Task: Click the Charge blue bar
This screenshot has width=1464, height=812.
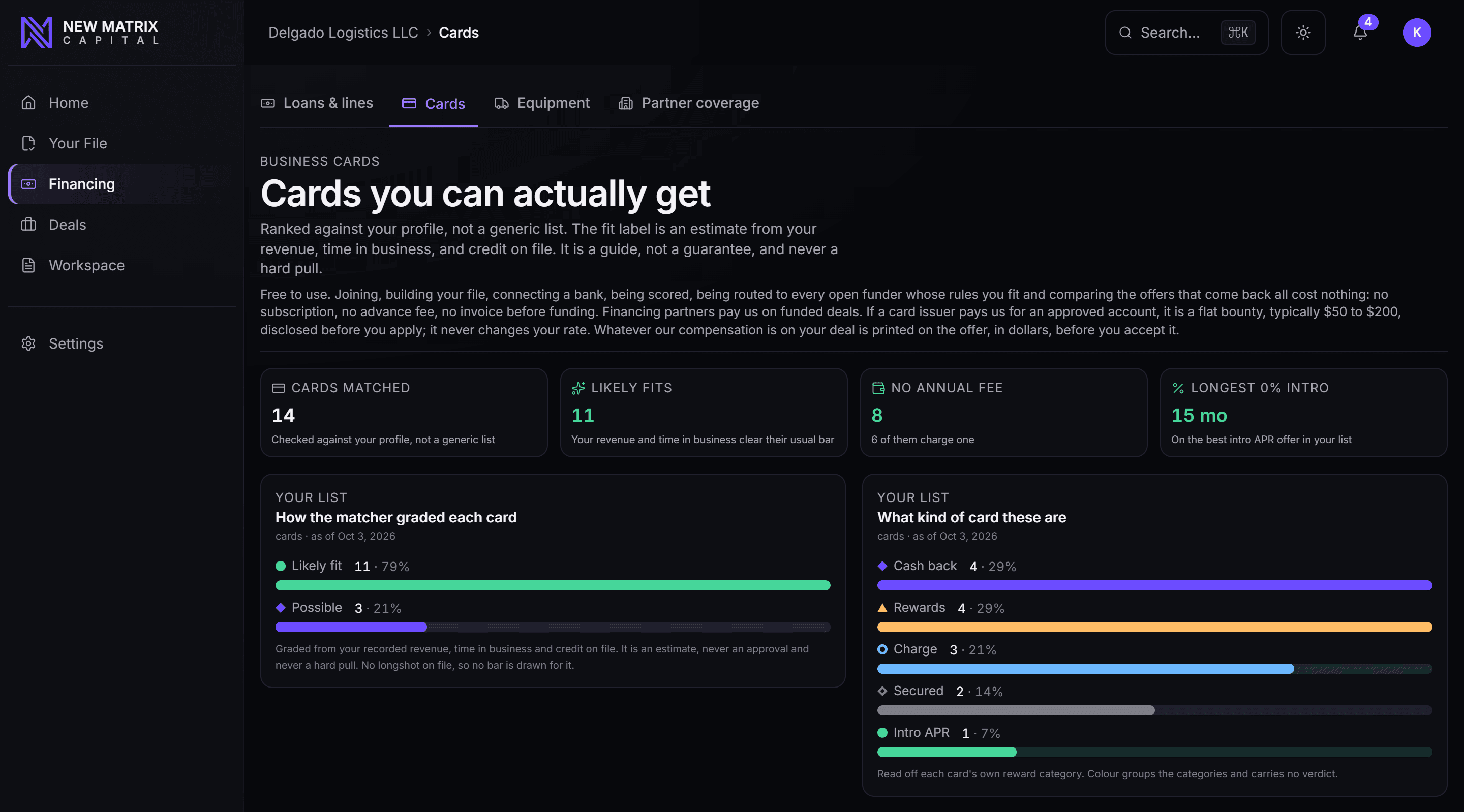Action: click(x=1085, y=669)
